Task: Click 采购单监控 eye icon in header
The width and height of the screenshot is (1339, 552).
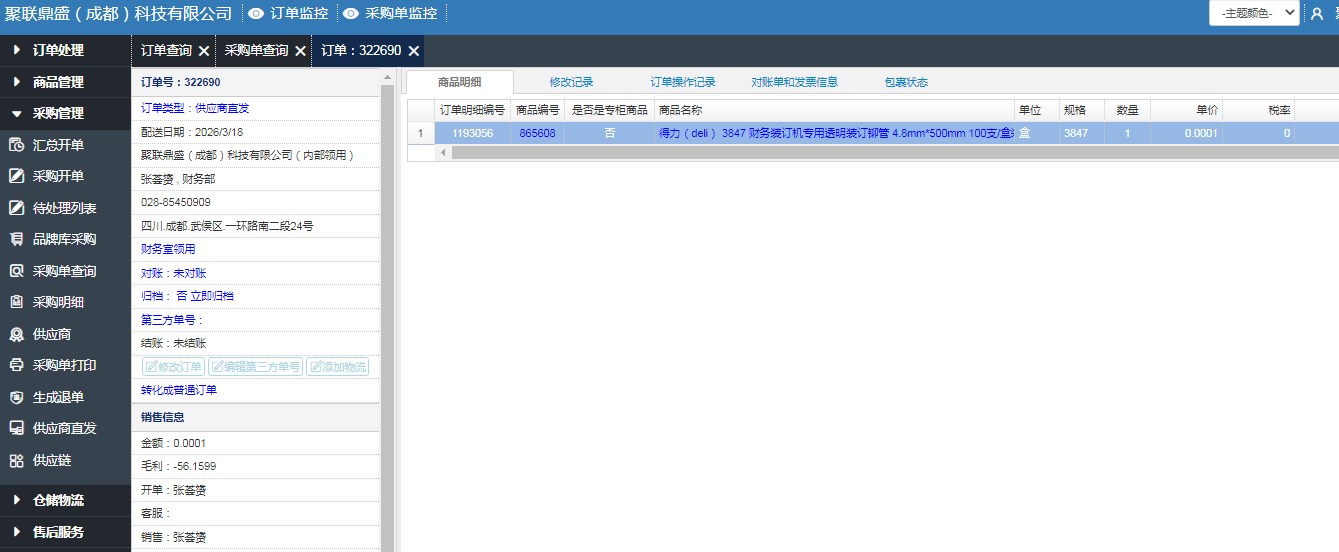Action: [x=350, y=14]
